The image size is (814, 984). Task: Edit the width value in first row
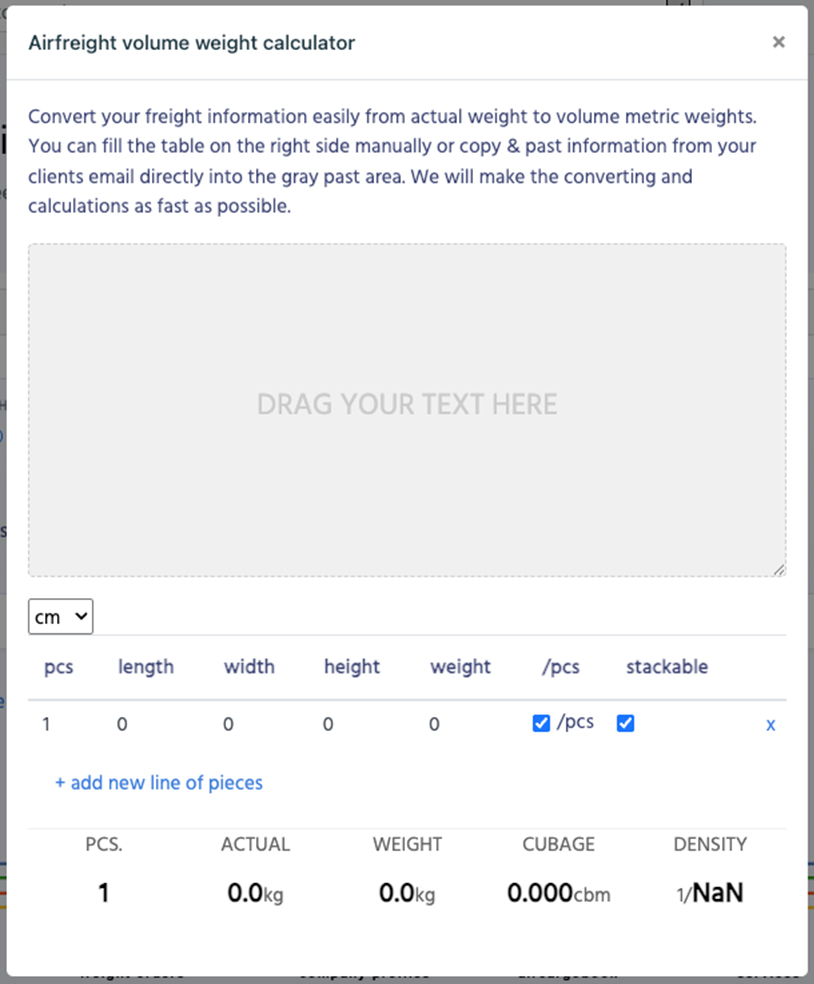point(228,724)
